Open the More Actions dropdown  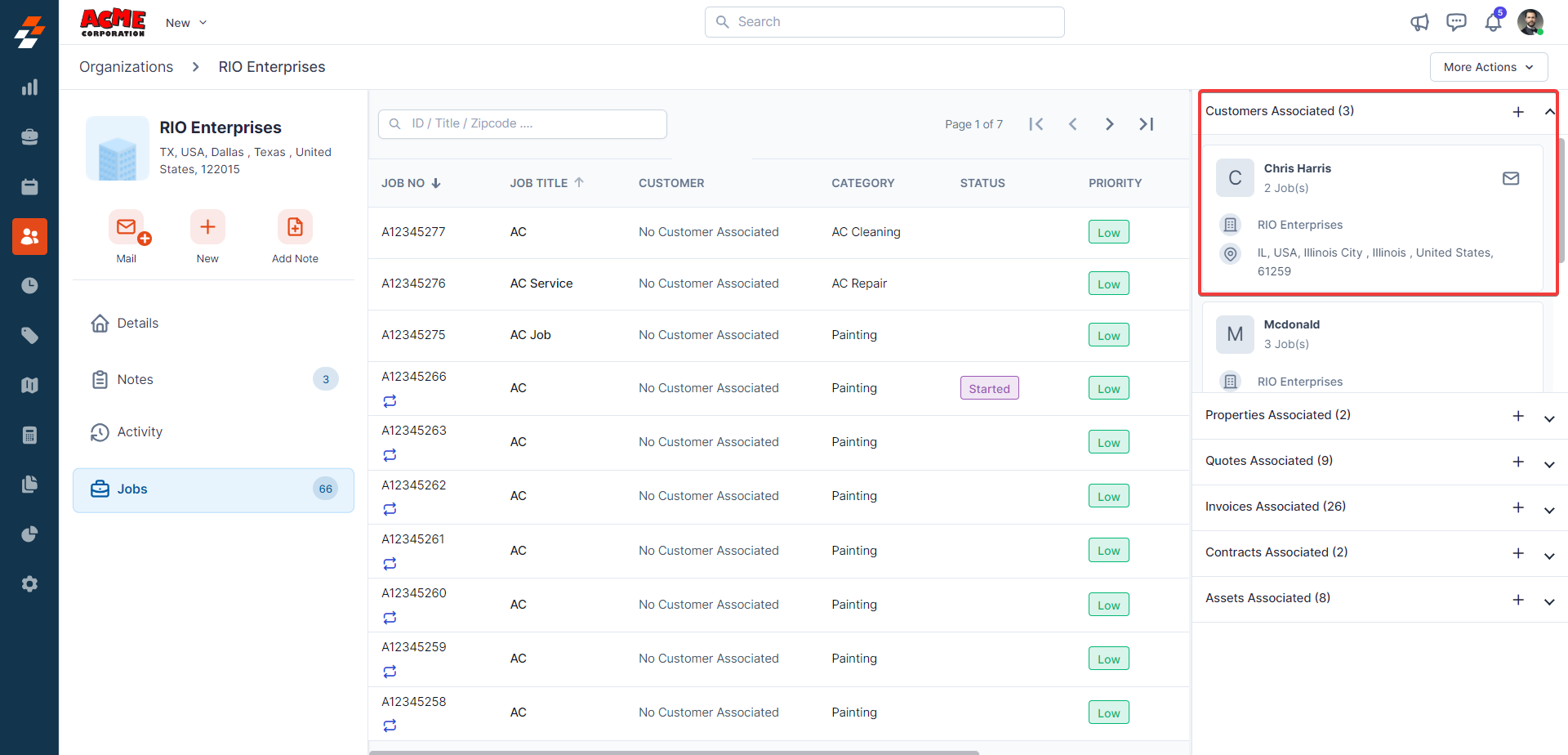tap(1488, 67)
